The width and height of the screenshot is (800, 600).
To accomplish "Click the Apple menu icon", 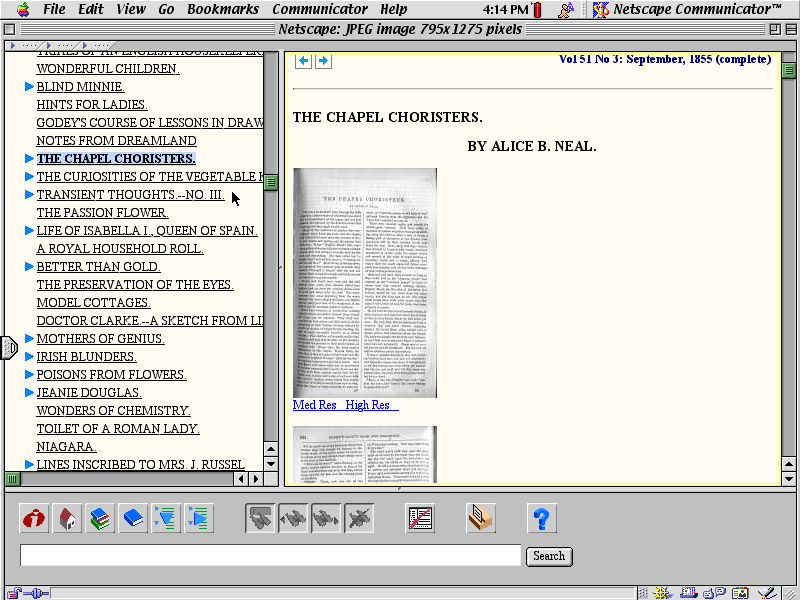I will 22,10.
